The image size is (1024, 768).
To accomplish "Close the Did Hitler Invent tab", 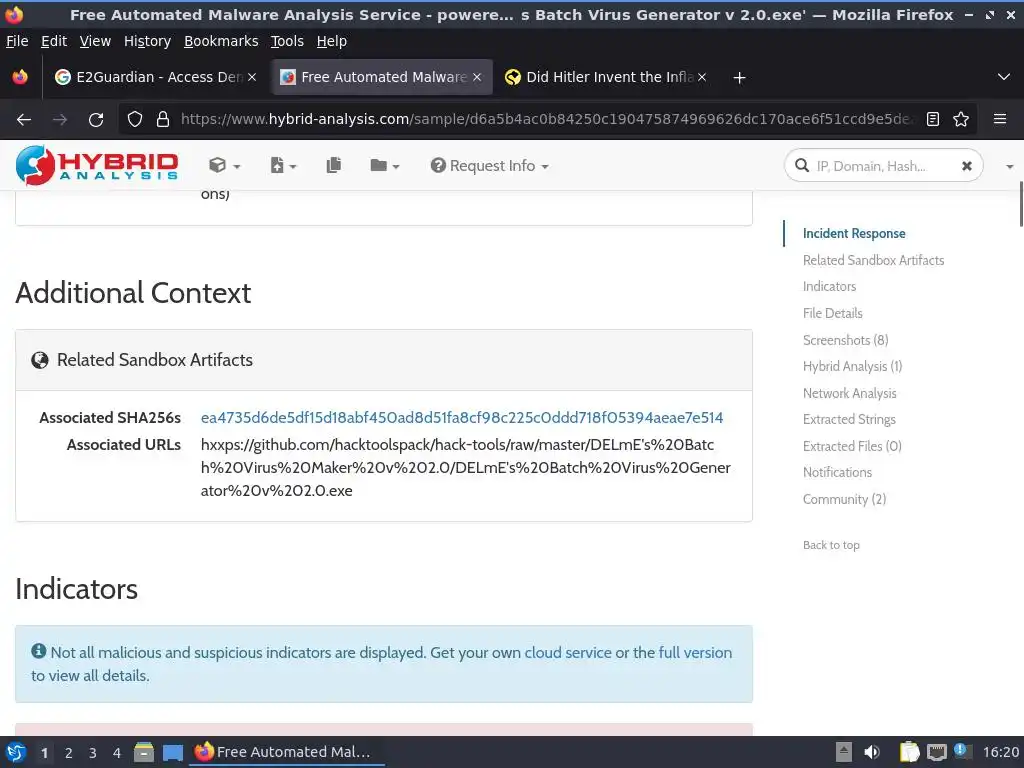I will [x=701, y=77].
